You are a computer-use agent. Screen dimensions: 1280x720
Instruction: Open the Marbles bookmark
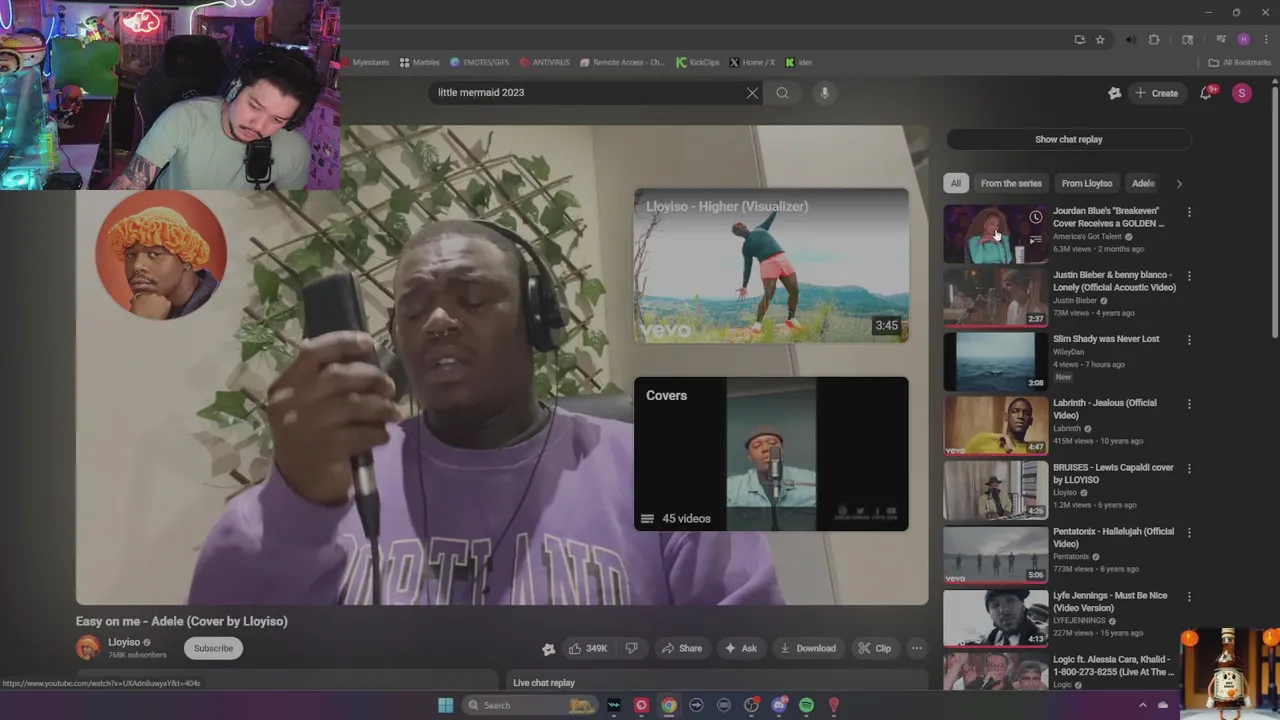pyautogui.click(x=419, y=62)
